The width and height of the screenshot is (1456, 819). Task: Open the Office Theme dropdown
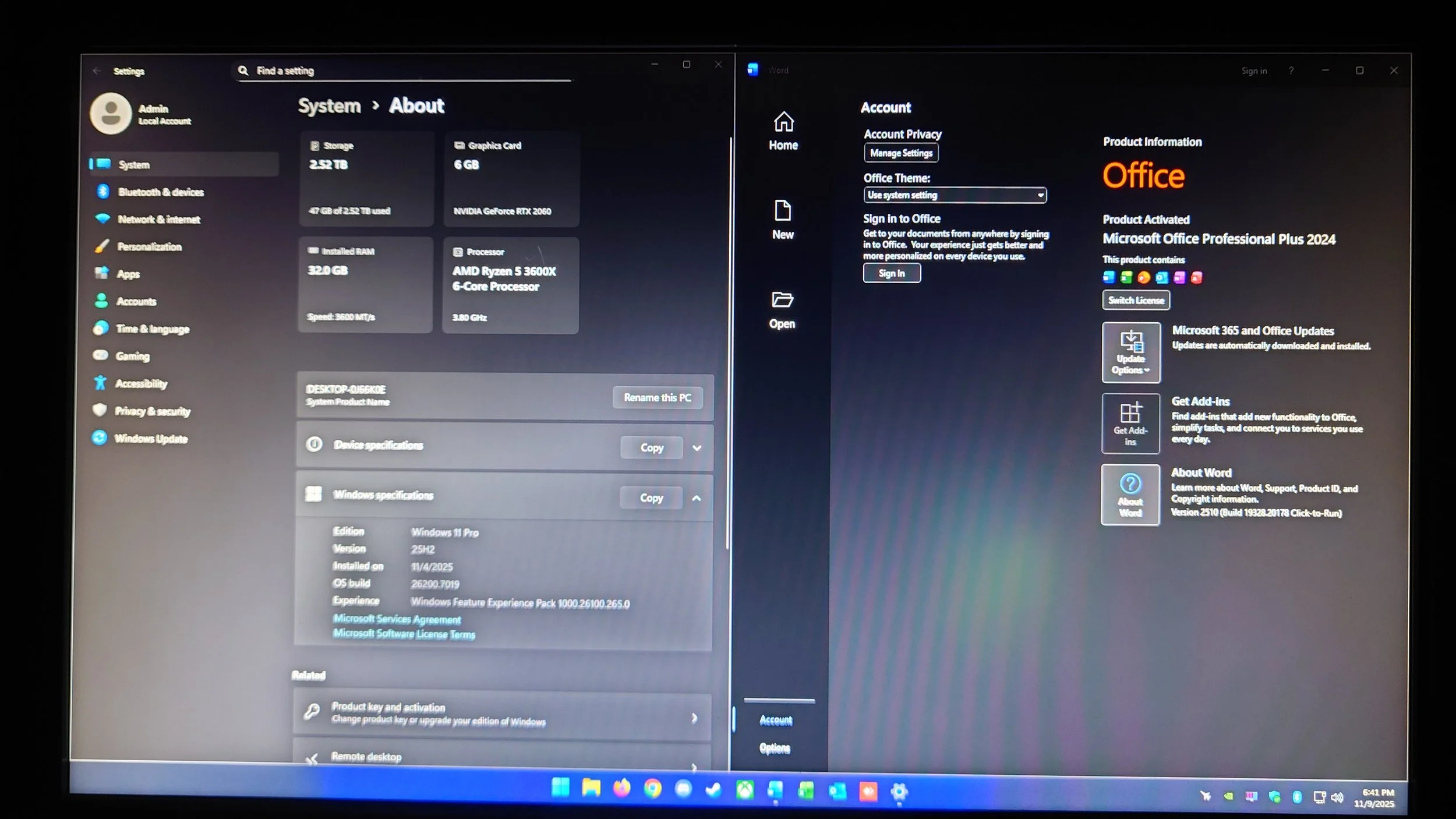[955, 195]
